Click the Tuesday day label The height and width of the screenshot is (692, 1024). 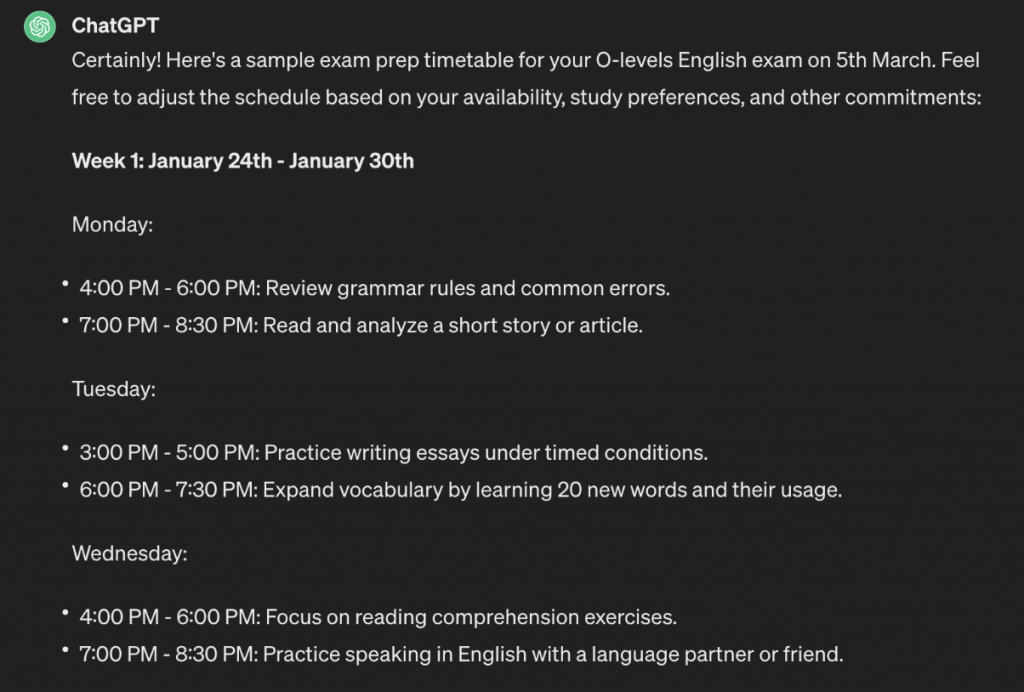113,388
